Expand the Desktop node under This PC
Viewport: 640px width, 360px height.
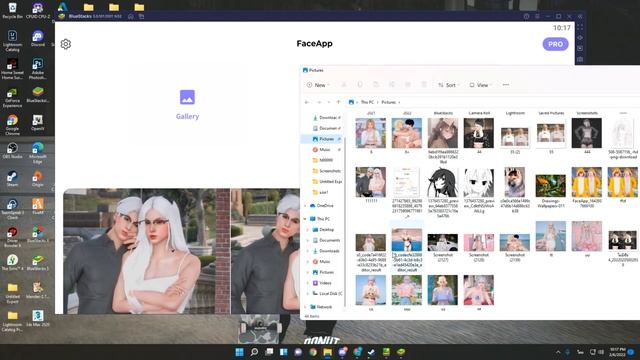(308, 230)
